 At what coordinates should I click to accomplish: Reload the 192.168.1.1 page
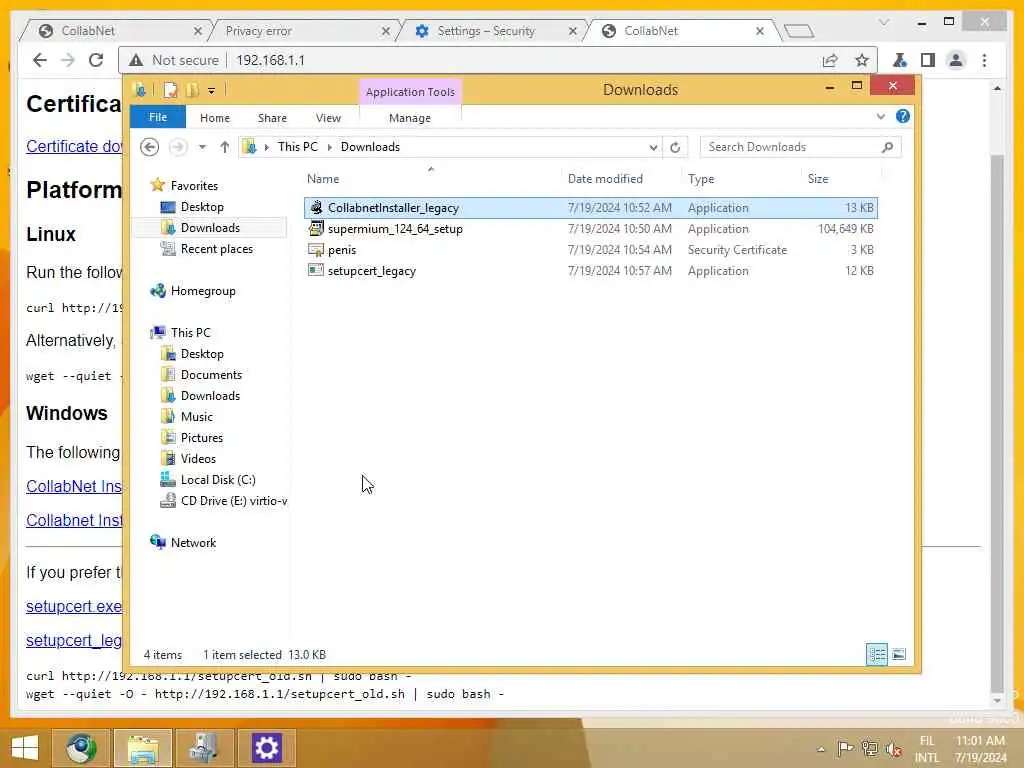pyautogui.click(x=96, y=60)
